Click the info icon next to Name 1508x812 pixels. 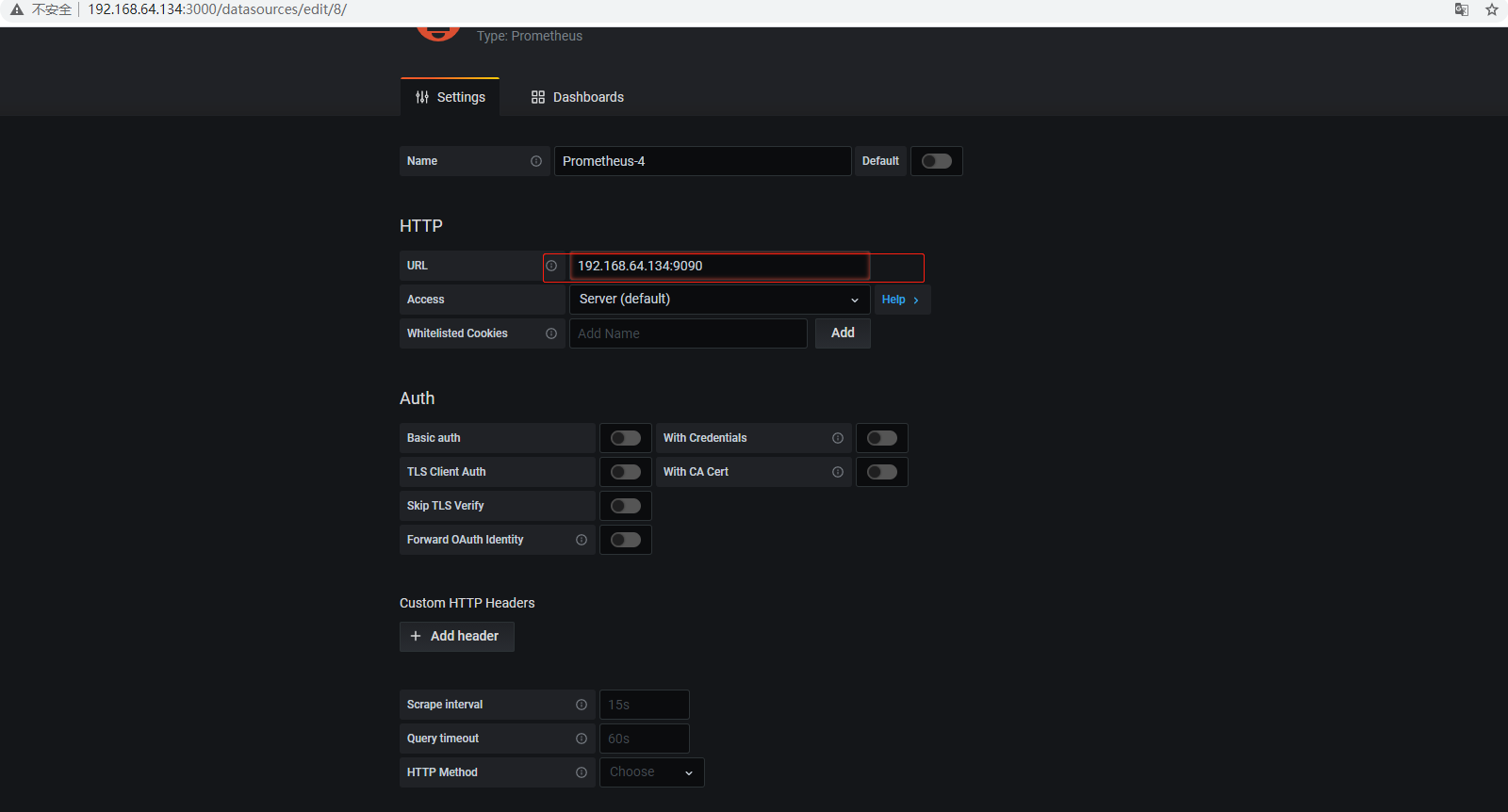click(536, 161)
